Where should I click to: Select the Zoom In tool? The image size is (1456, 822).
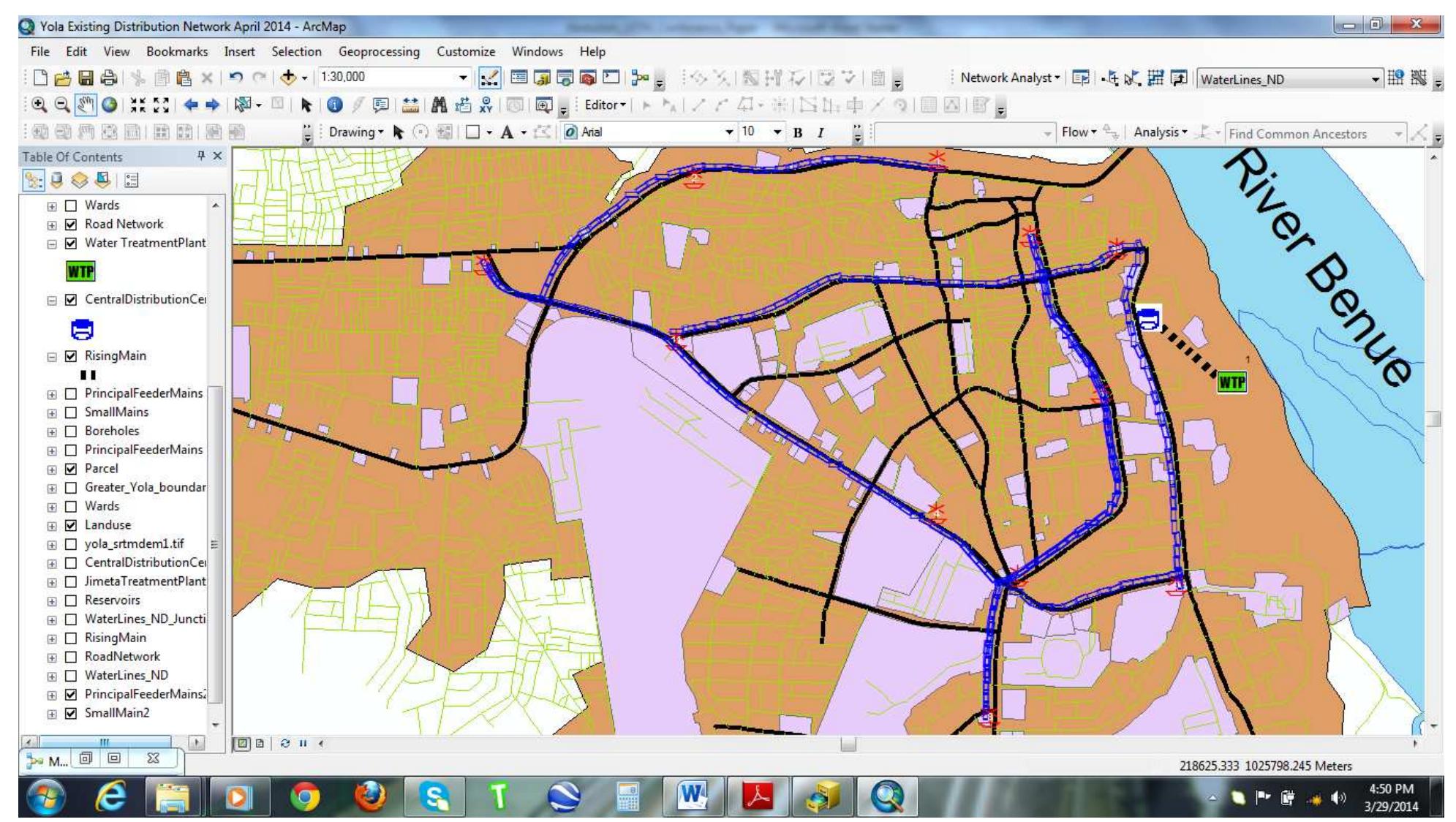[39, 105]
